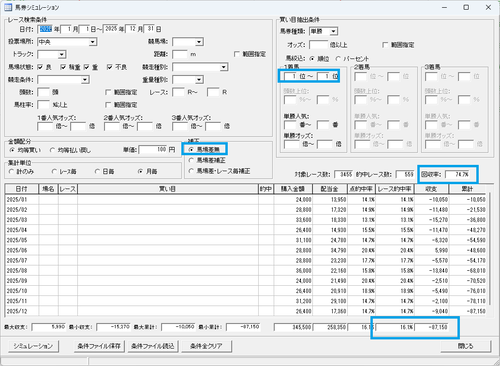Toggle the 稍重 track condition checkbox
Image resolution: width=500 pixels, height=366 pixels.
[63, 67]
